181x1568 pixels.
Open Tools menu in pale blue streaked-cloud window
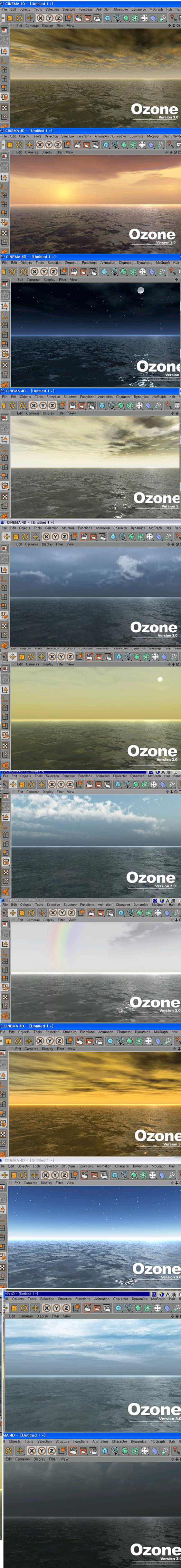click(32, 1299)
